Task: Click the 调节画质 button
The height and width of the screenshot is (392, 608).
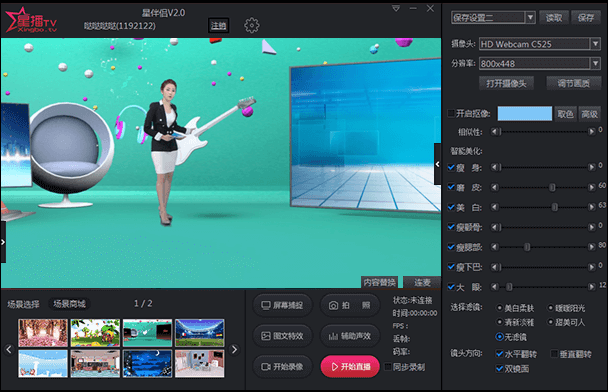Action: tap(573, 83)
